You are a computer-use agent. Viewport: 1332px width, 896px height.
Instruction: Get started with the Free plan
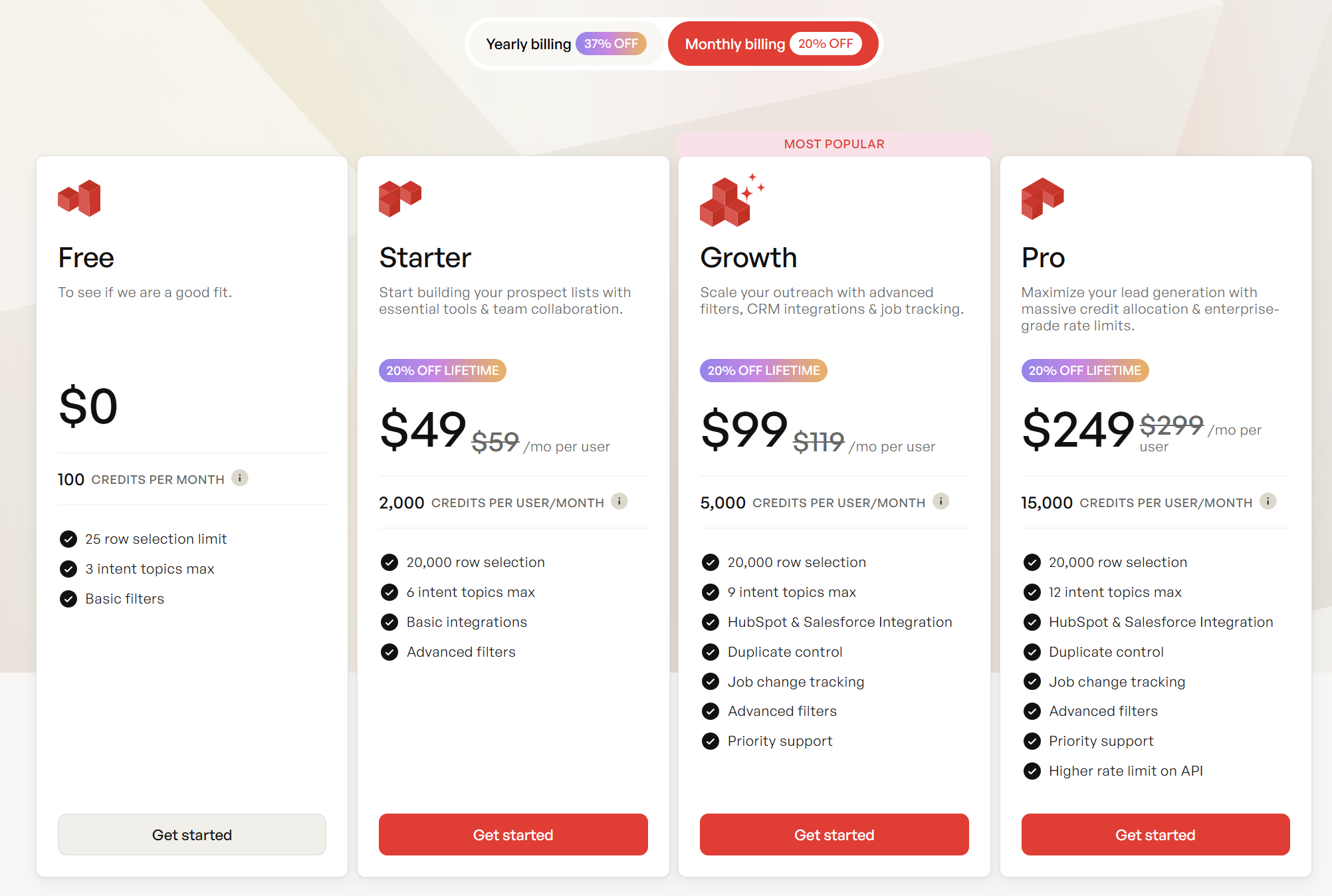(x=192, y=835)
